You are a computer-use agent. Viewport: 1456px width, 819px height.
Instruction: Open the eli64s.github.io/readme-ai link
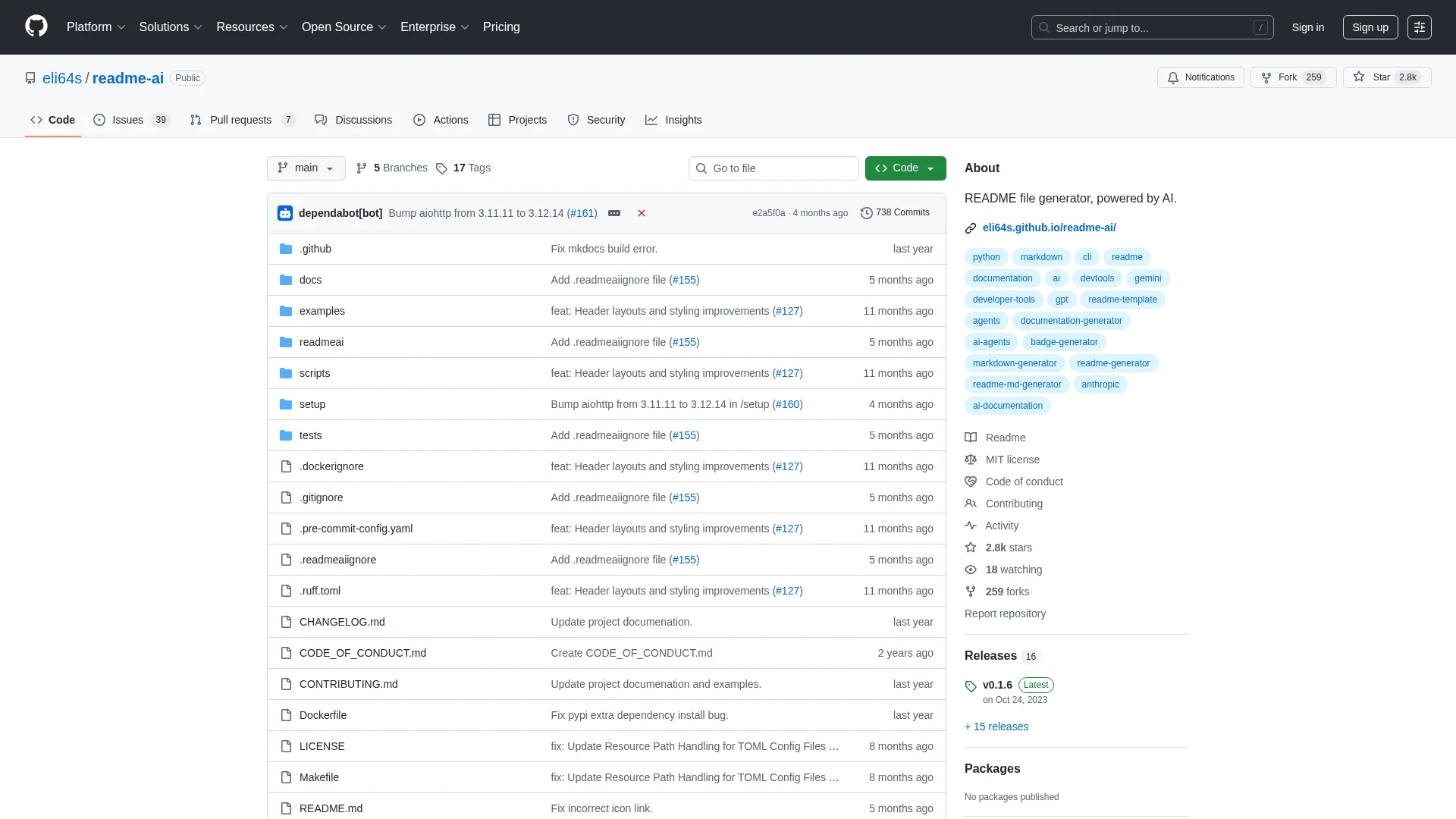1049,227
